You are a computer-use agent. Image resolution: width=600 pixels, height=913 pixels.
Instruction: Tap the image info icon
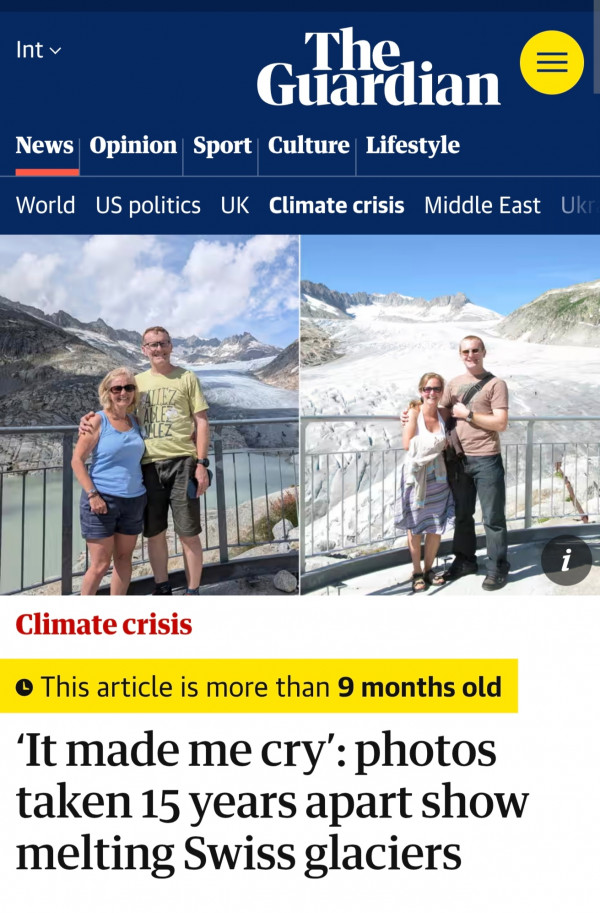(566, 560)
